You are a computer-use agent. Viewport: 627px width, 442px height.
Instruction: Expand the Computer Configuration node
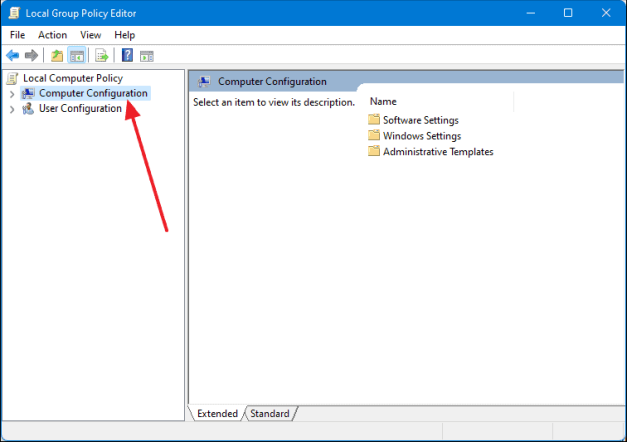[x=12, y=94]
